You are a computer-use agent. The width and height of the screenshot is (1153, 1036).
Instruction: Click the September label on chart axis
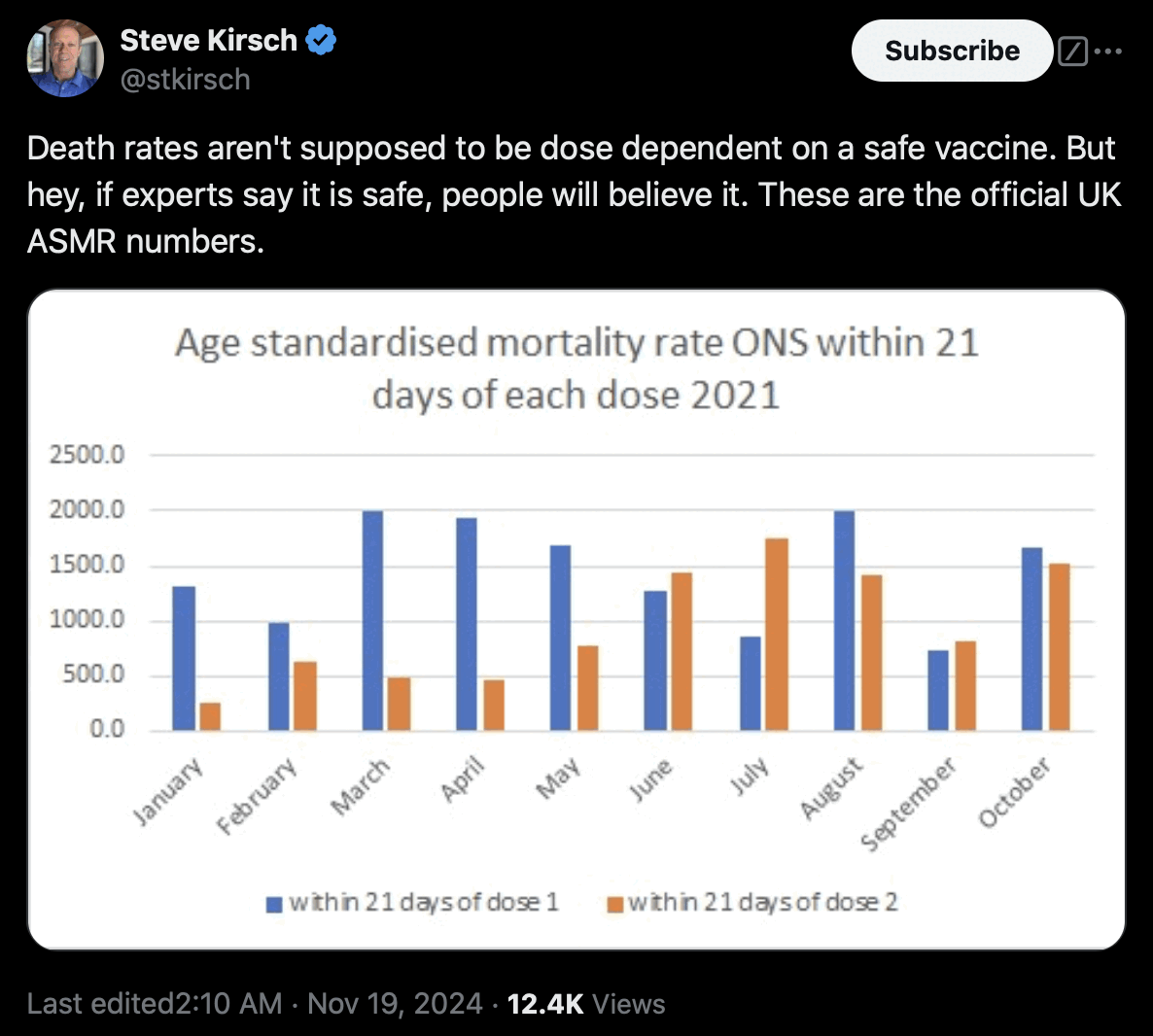click(909, 804)
